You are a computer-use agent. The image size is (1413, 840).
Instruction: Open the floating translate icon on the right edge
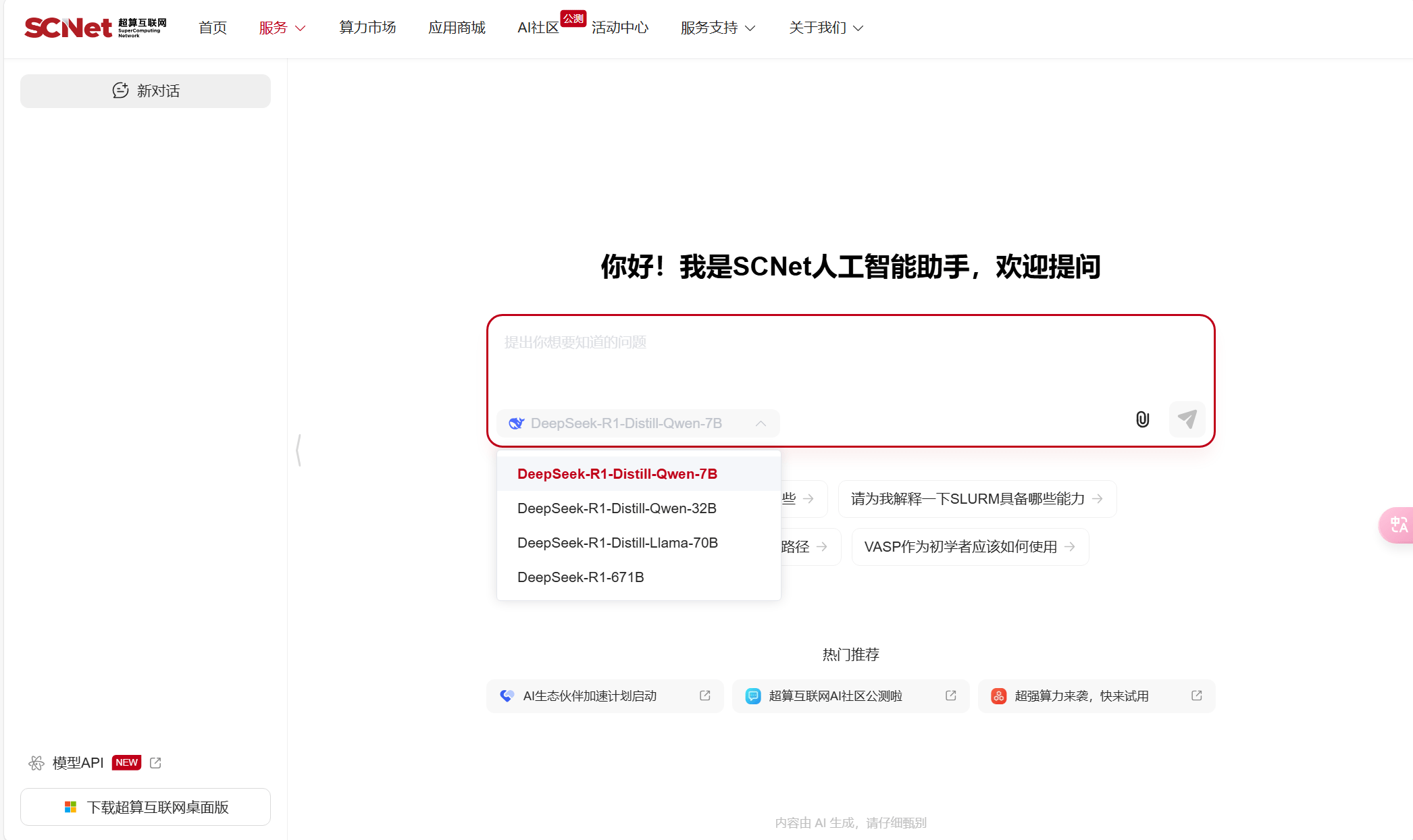(1399, 525)
